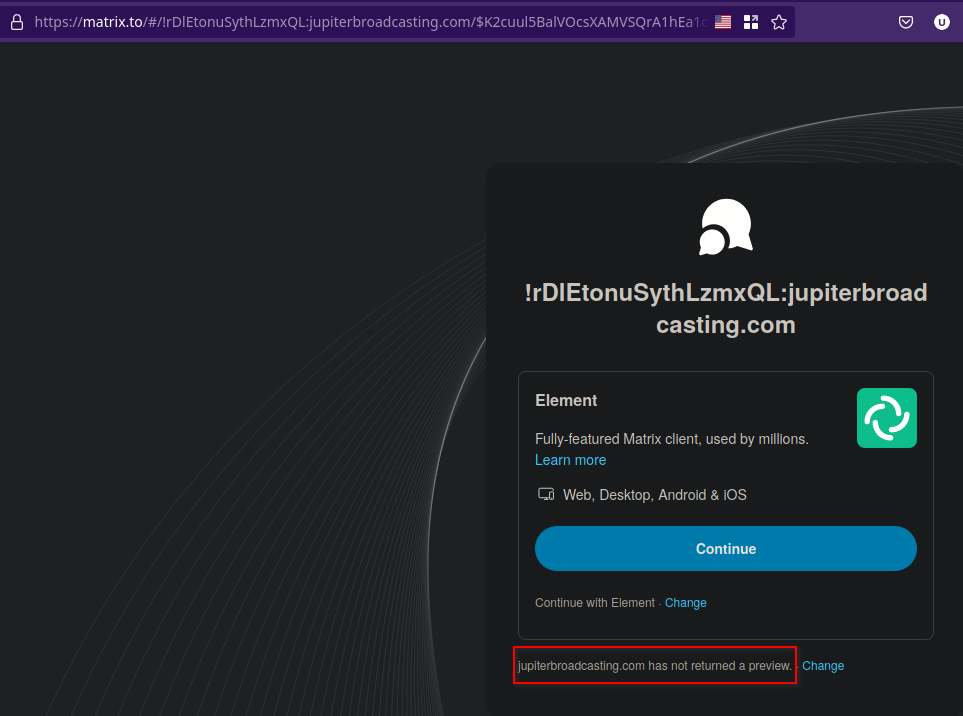963x716 pixels.
Task: Click 'Fully-featured Matrix client' description text
Action: click(x=672, y=438)
